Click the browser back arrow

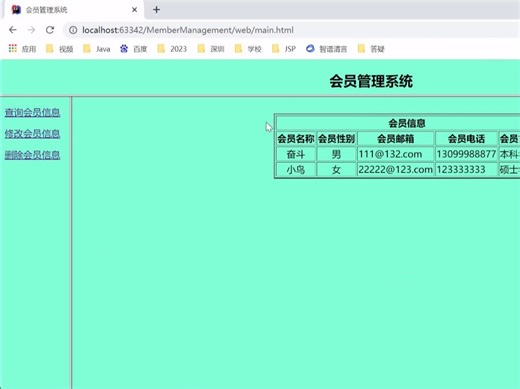pos(13,30)
